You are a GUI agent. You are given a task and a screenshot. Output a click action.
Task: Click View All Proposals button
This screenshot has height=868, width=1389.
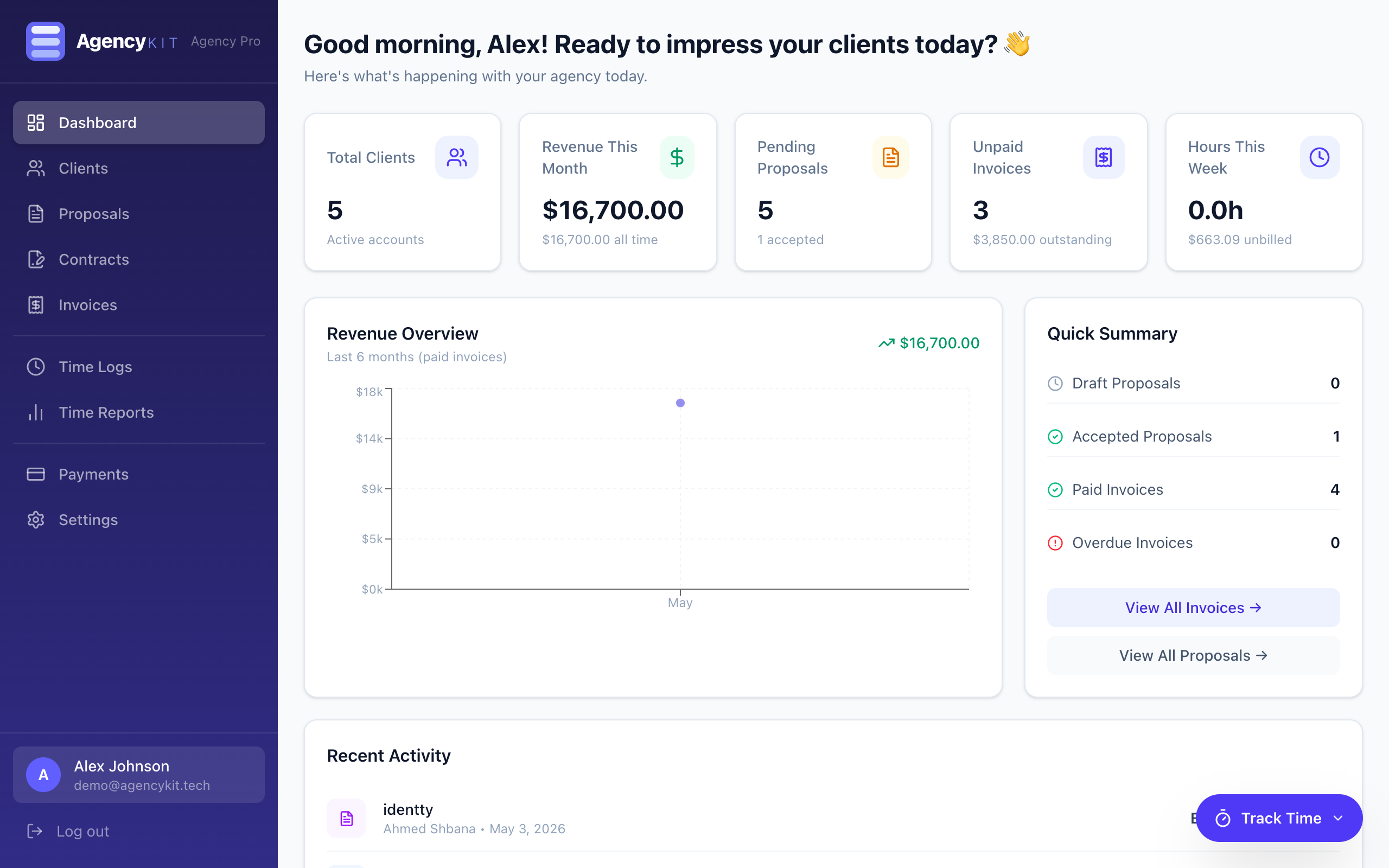(x=1193, y=655)
